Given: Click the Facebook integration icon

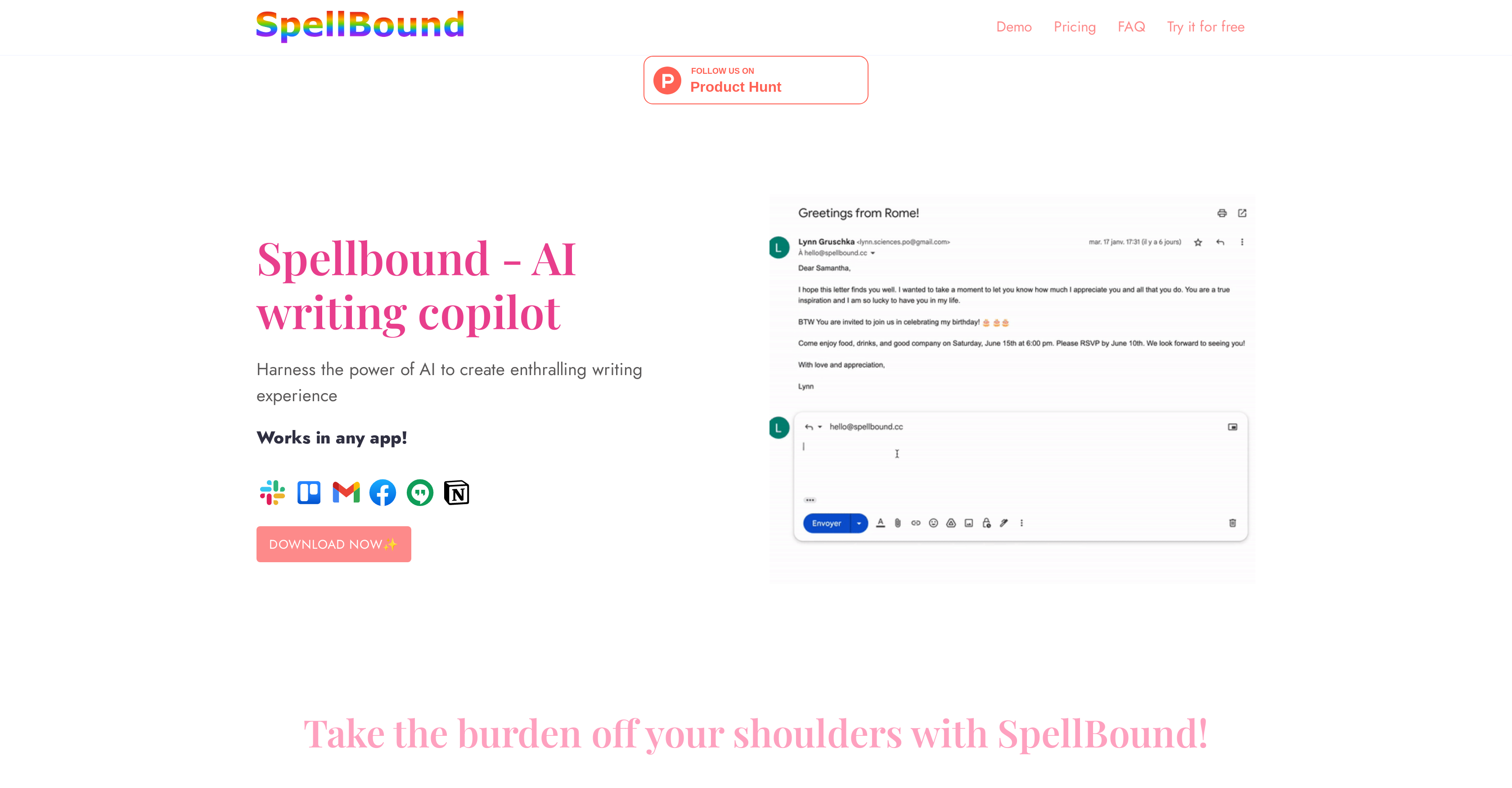Looking at the screenshot, I should click(383, 491).
